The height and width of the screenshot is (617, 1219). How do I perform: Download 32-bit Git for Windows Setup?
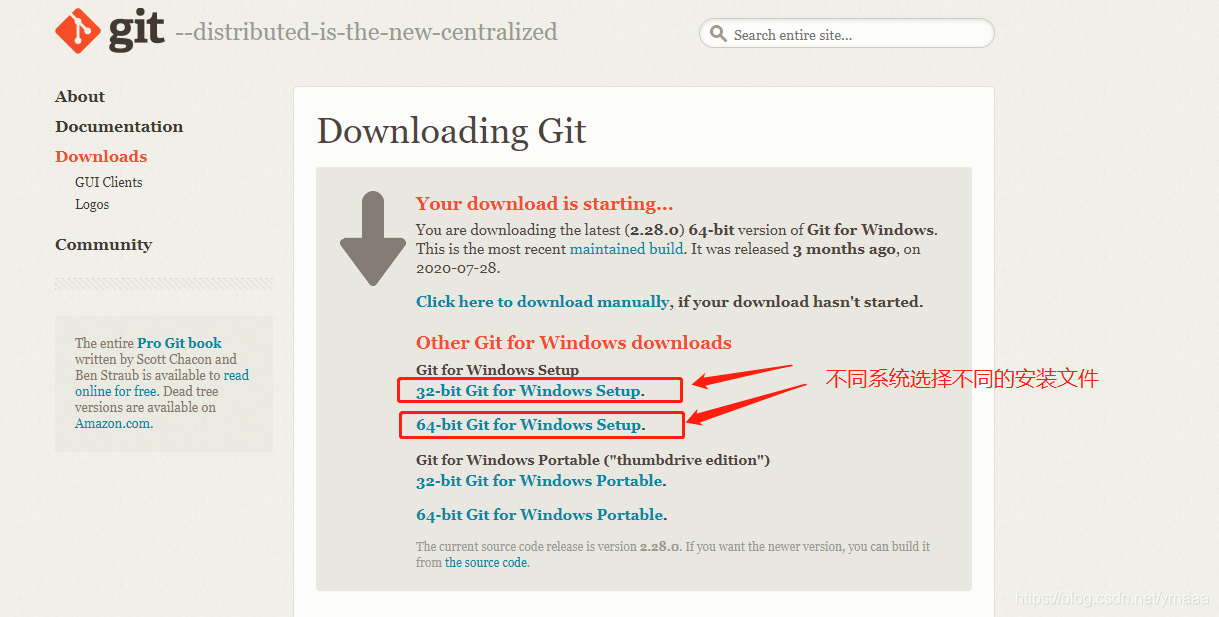[530, 390]
